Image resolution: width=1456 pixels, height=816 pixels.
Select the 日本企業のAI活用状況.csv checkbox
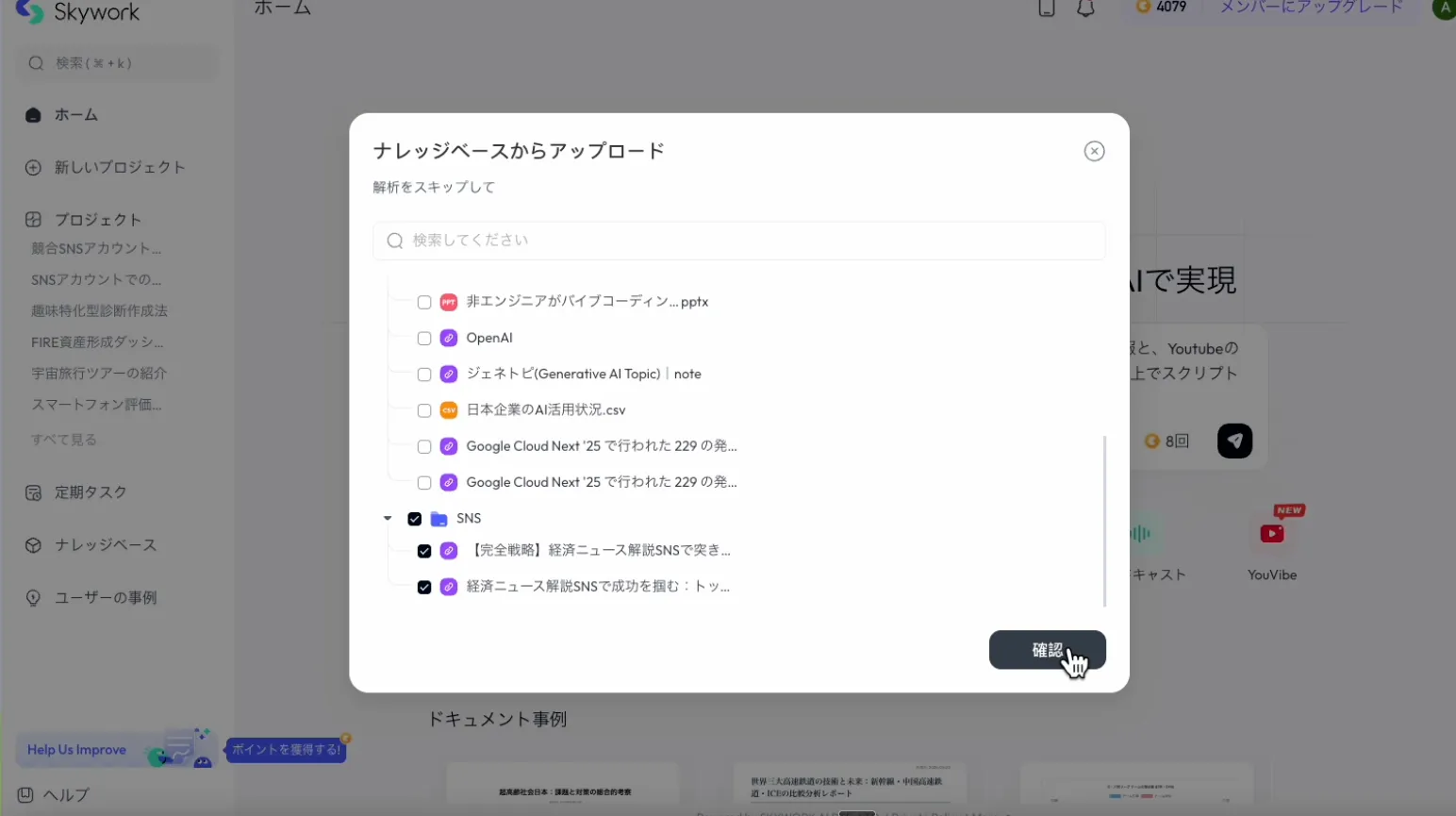click(x=424, y=410)
